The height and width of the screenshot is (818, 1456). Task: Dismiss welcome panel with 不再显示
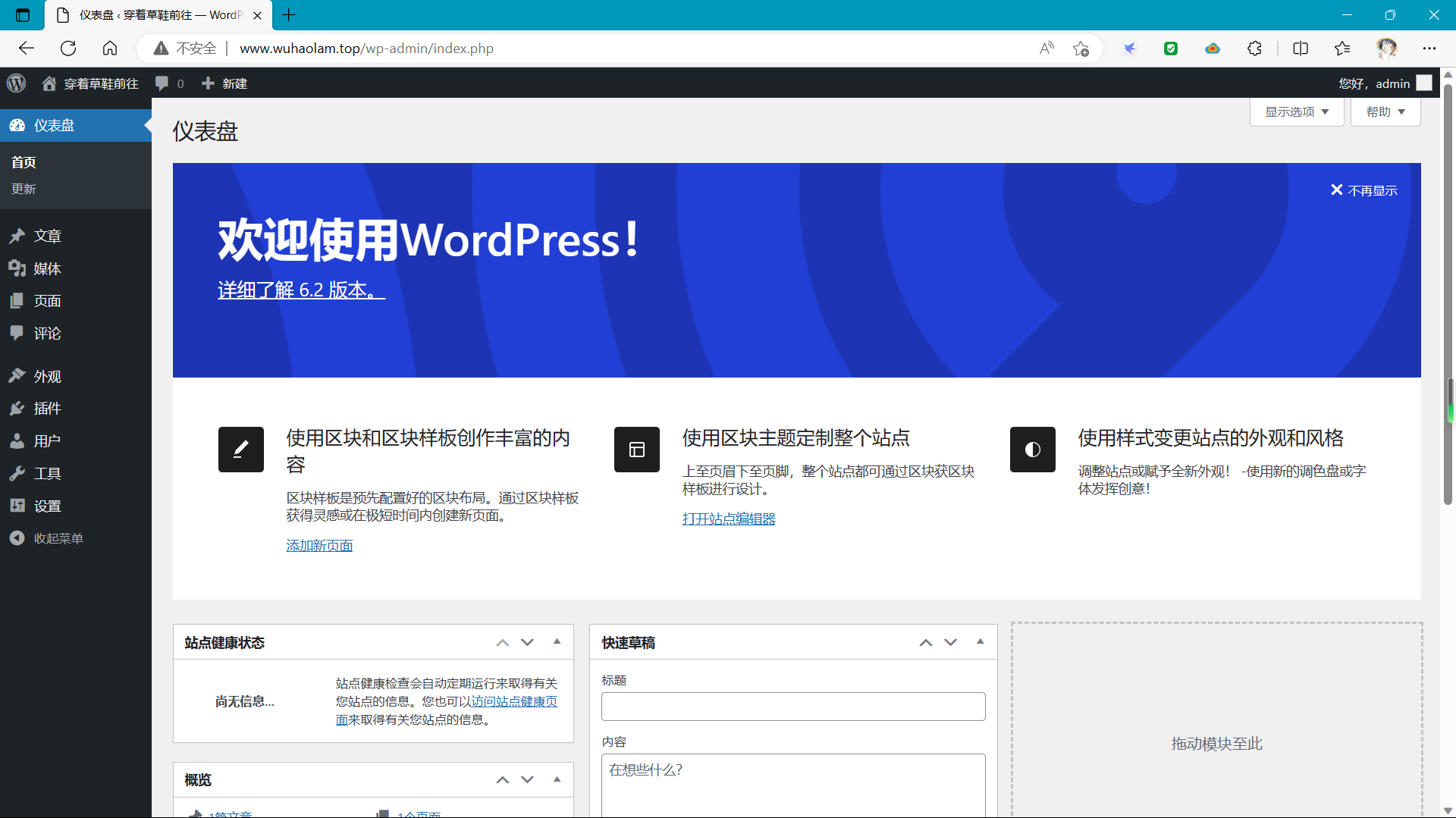pyautogui.click(x=1364, y=190)
